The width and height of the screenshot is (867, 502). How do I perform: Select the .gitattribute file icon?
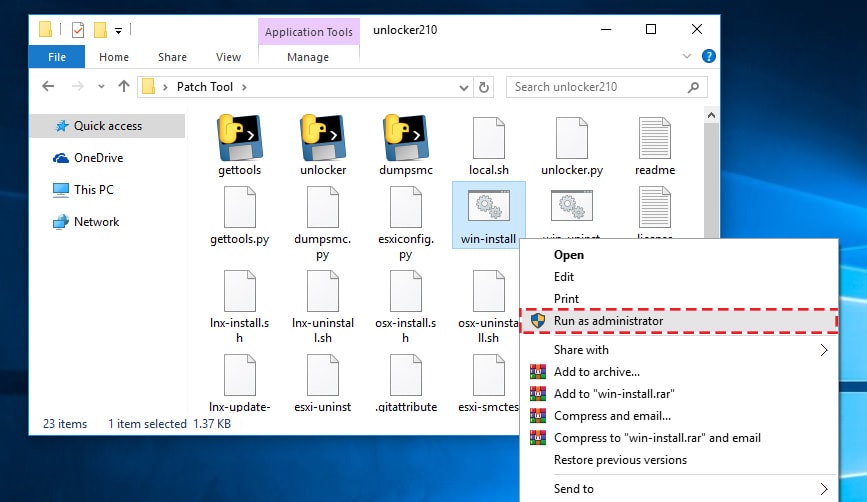(406, 375)
